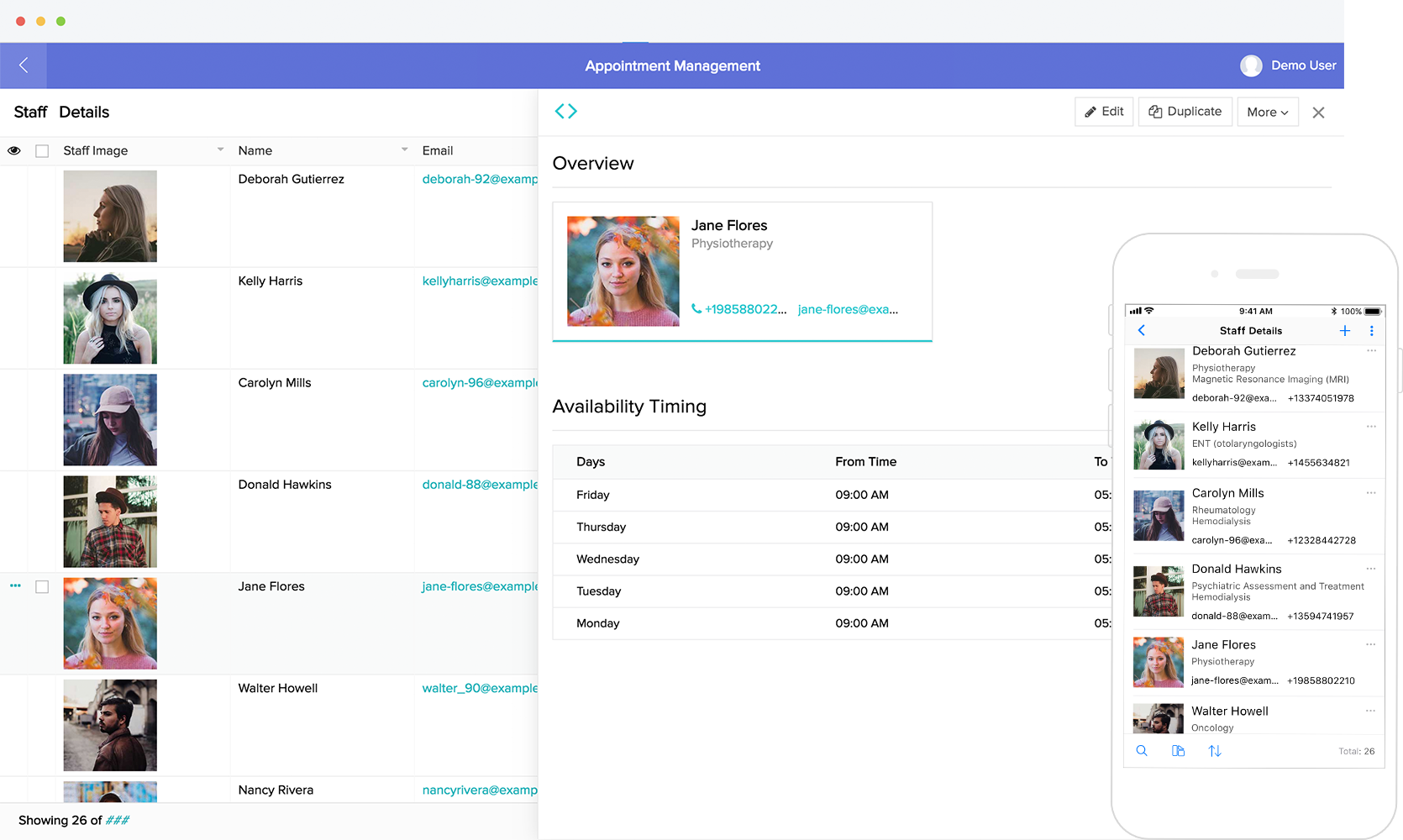Viewport: 1403px width, 840px height.
Task: Click the Edit button
Action: click(1104, 112)
